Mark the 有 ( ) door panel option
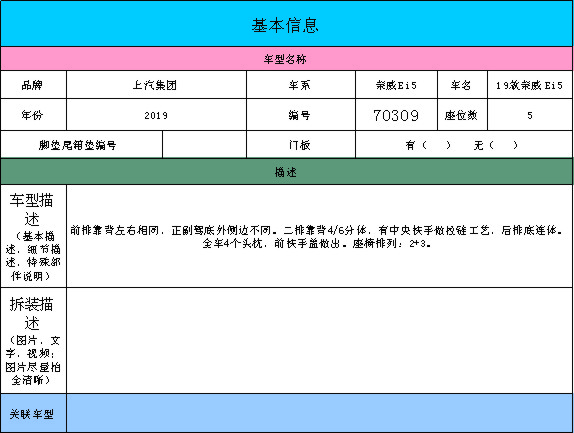574x433 pixels. 428,145
